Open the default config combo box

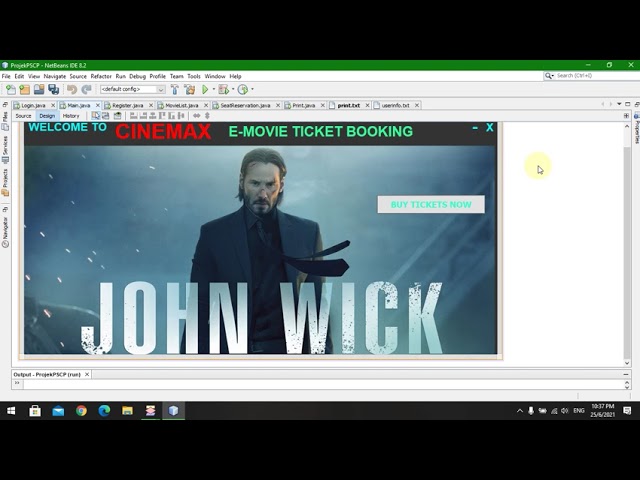tap(133, 89)
